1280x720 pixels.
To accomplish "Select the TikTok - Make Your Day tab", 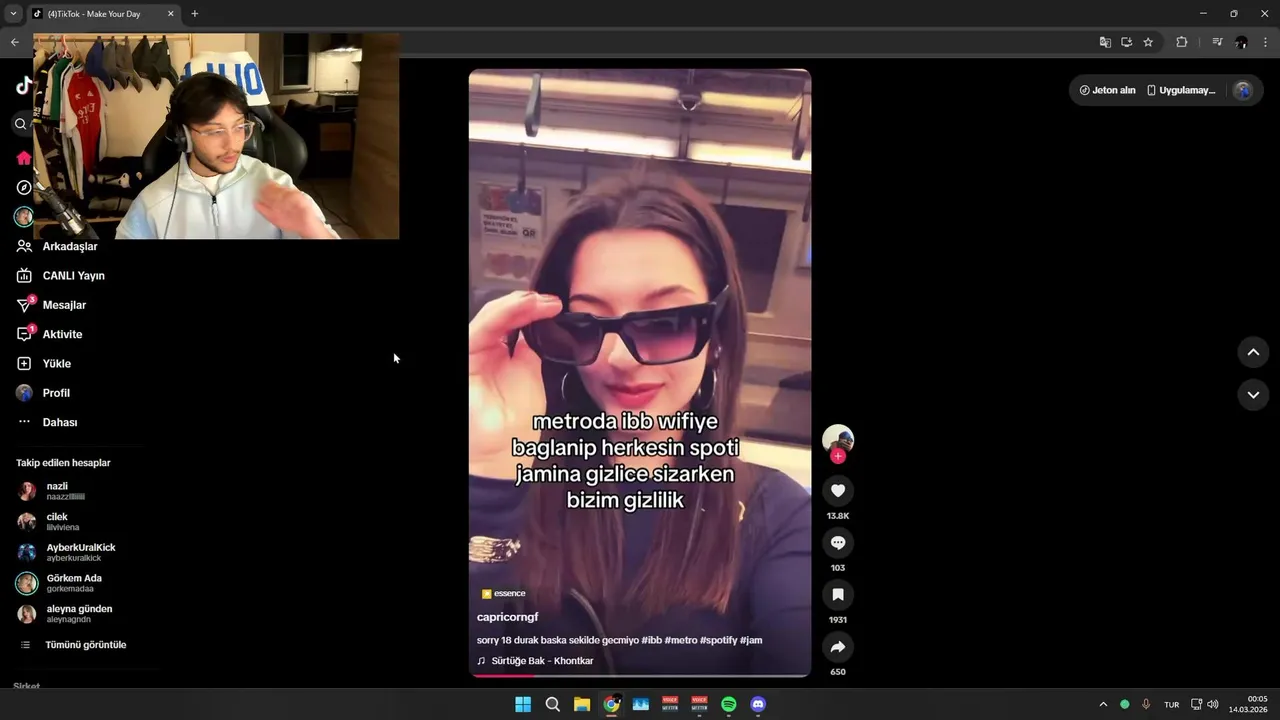I will 94,14.
